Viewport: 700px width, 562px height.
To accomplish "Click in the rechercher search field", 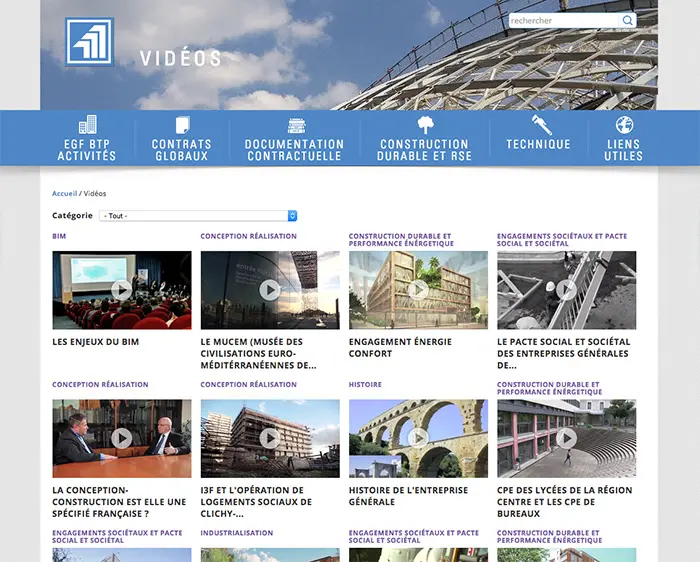I will (x=564, y=20).
